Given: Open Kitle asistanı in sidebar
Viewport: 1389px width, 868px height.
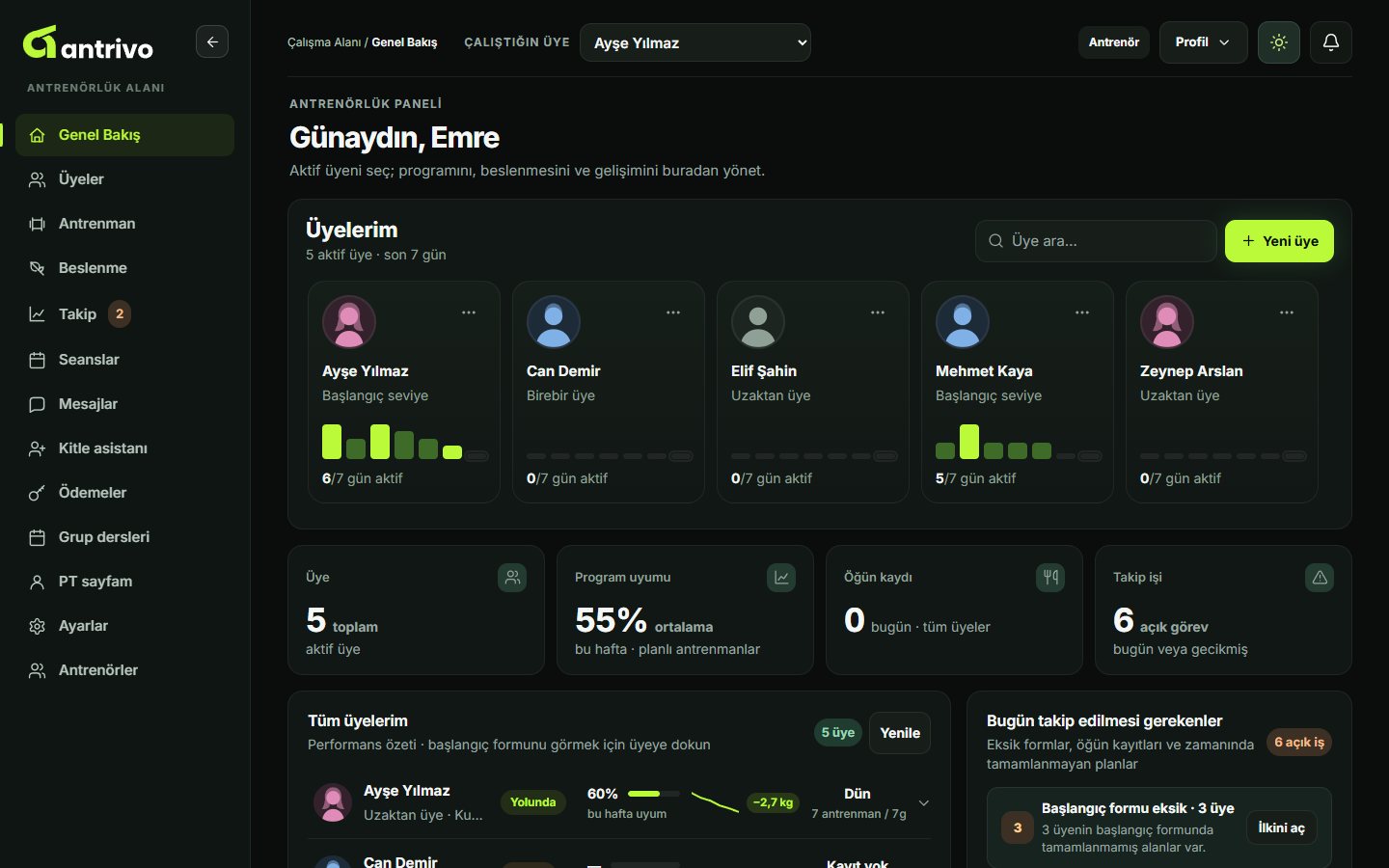Looking at the screenshot, I should tap(124, 448).
